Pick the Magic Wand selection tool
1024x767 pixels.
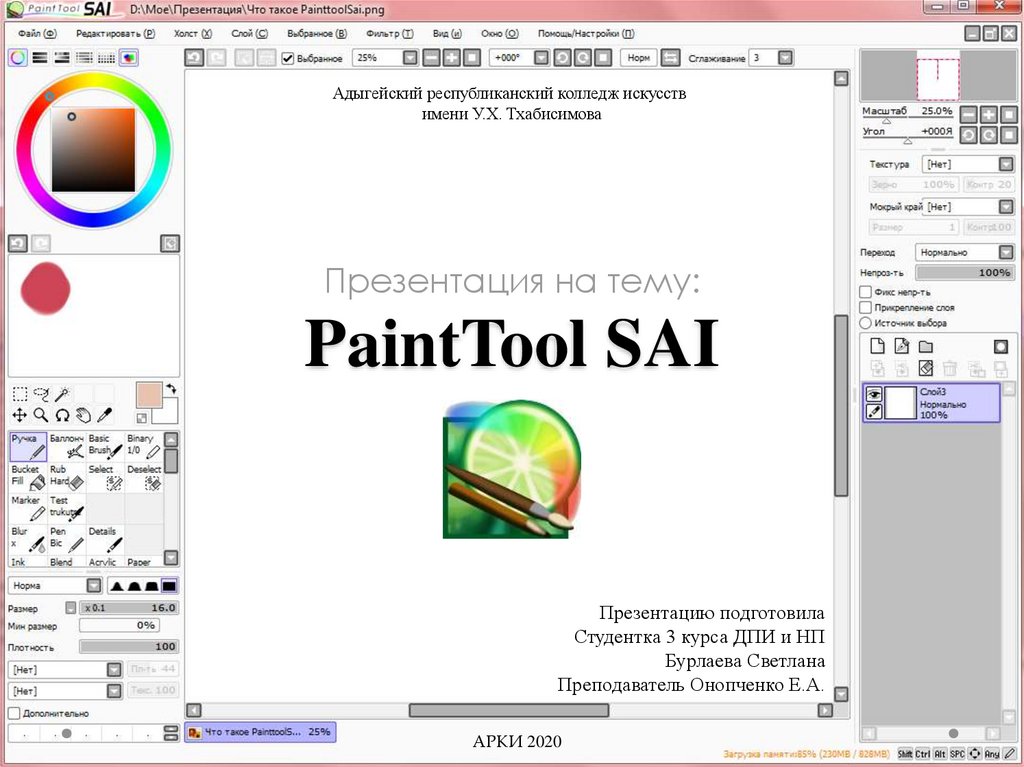click(62, 394)
